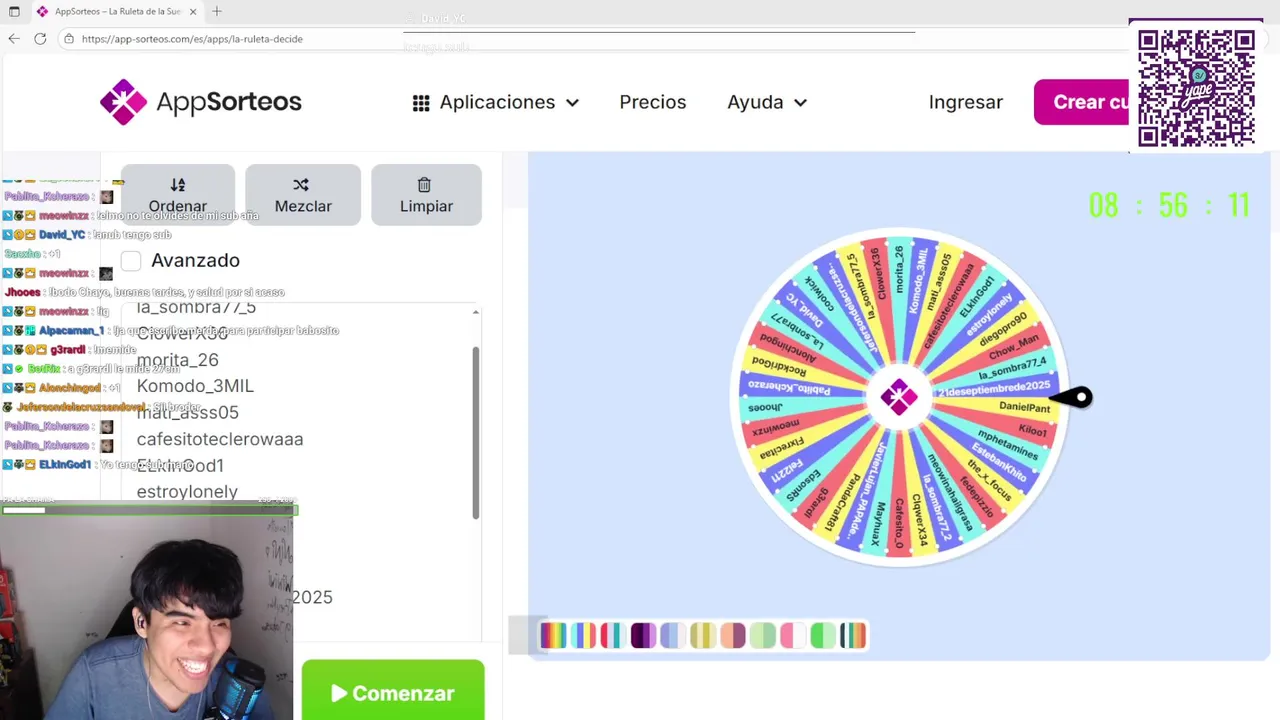The height and width of the screenshot is (720, 1280).
Task: Select the aqua, blue and yellow swatch
Action: click(583, 635)
